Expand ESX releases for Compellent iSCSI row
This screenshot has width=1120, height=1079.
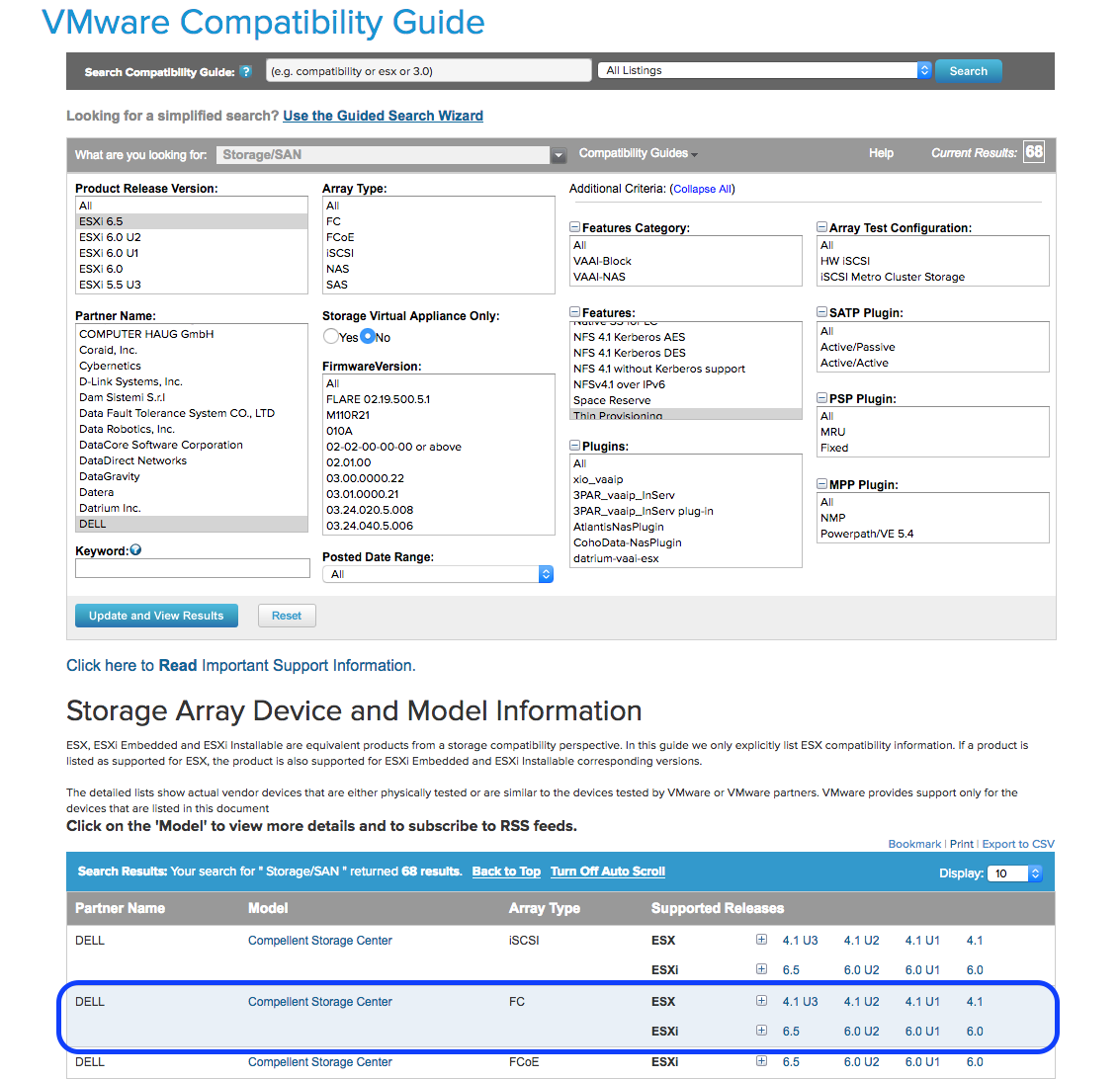pos(761,939)
